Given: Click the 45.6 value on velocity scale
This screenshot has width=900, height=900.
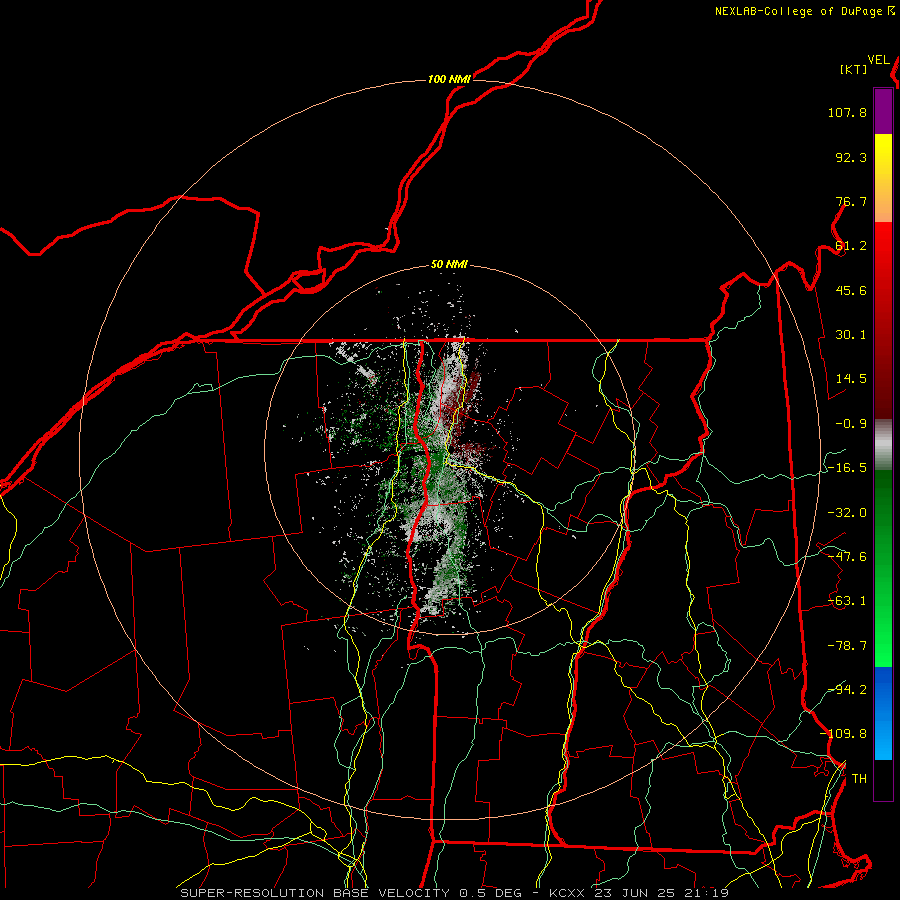Looking at the screenshot, I should 851,290.
